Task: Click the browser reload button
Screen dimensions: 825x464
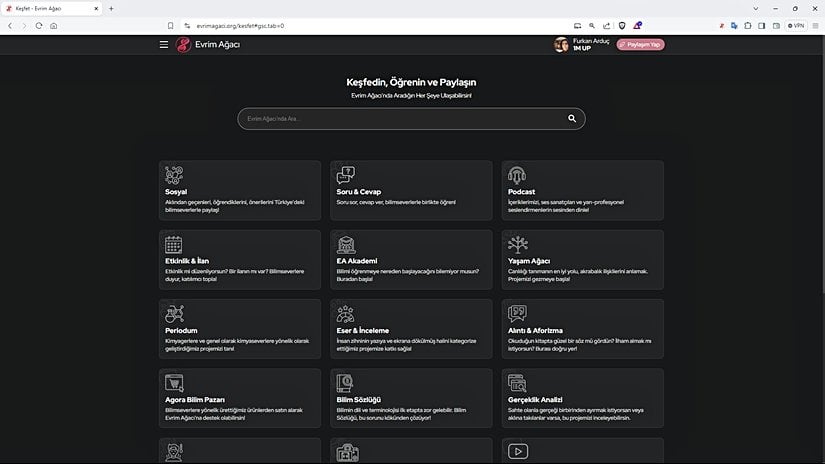Action: 39,25
